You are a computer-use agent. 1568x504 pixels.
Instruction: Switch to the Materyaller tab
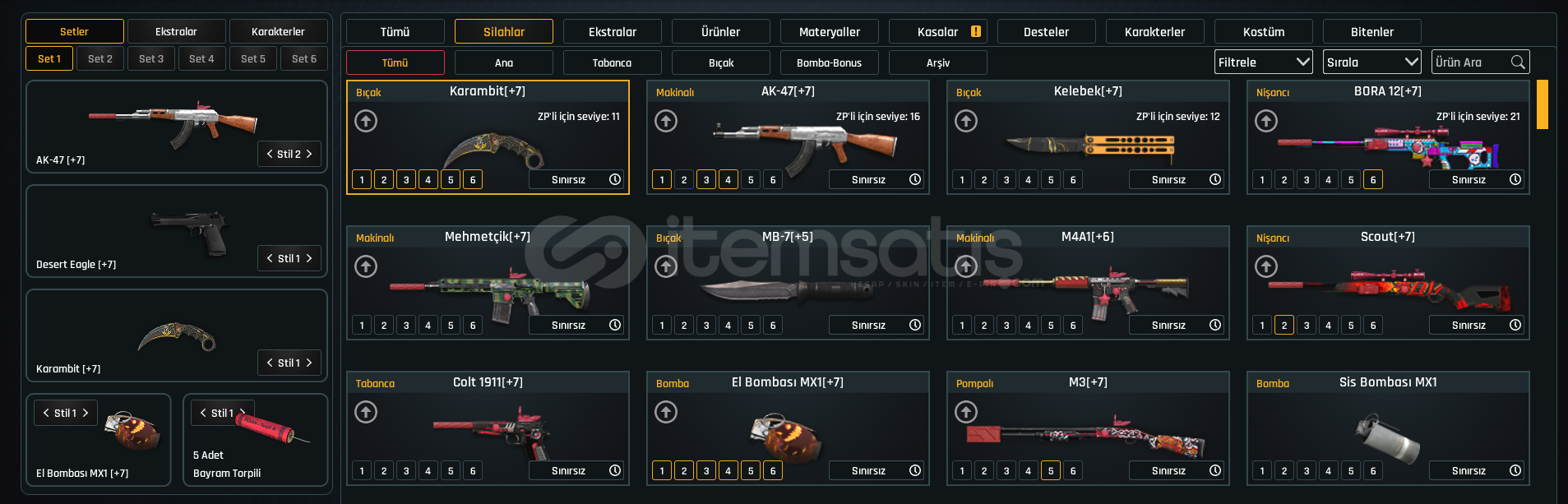(830, 31)
